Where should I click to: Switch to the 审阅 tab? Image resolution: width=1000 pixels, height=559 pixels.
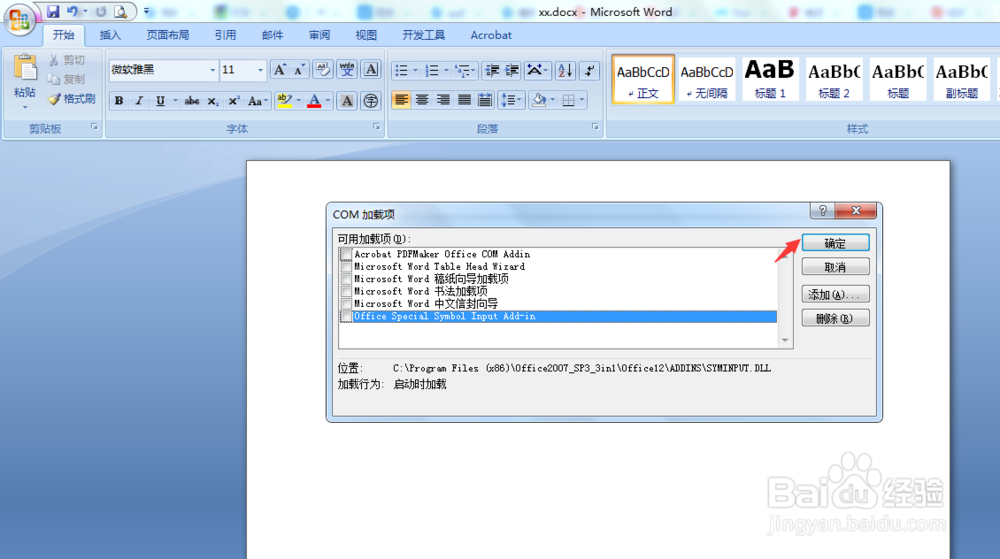[x=320, y=35]
